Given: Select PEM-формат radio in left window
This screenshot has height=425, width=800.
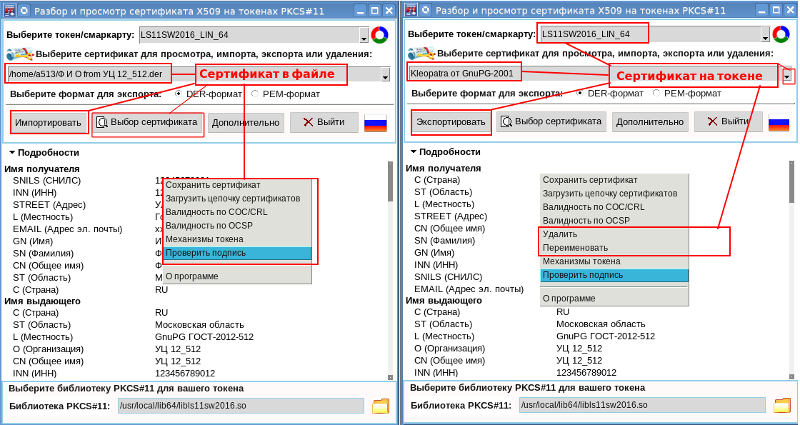Looking at the screenshot, I should pyautogui.click(x=255, y=94).
